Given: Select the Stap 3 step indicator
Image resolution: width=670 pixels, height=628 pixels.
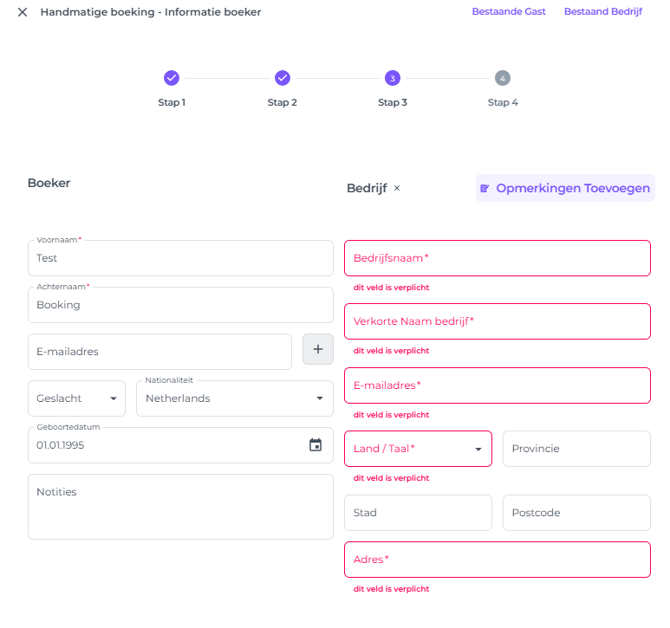Looking at the screenshot, I should (x=392, y=78).
